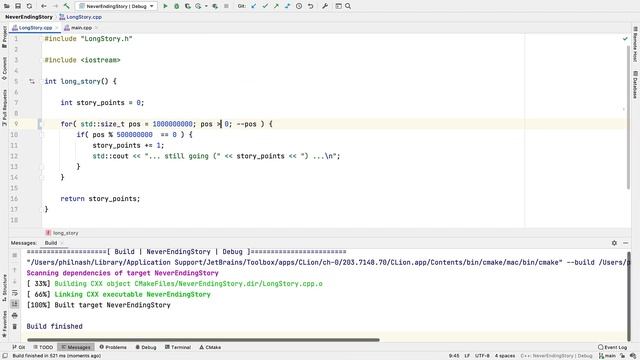640x360 pixels.
Task: Click the Messages horizontal scrollbar
Action: (203, 340)
